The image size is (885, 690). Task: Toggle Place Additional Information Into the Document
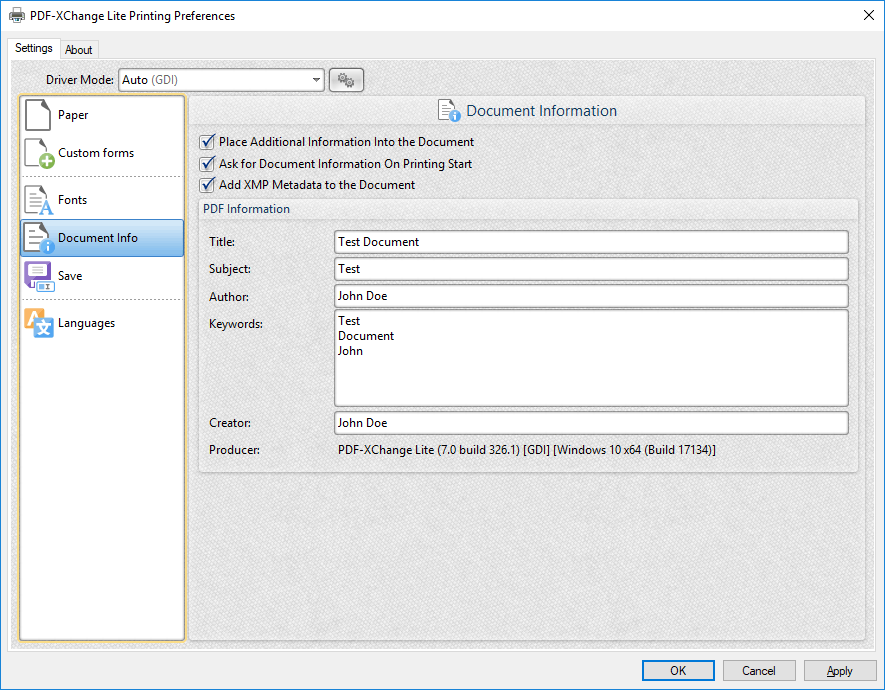click(208, 142)
